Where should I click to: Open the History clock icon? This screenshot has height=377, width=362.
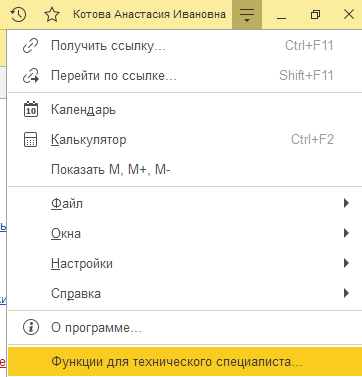[x=18, y=15]
